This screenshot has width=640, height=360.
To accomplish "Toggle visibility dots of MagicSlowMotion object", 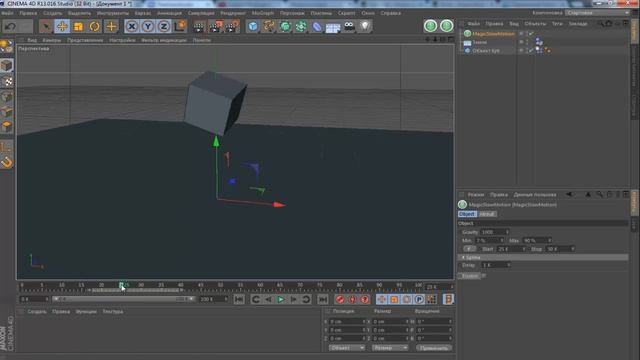I will point(527,34).
